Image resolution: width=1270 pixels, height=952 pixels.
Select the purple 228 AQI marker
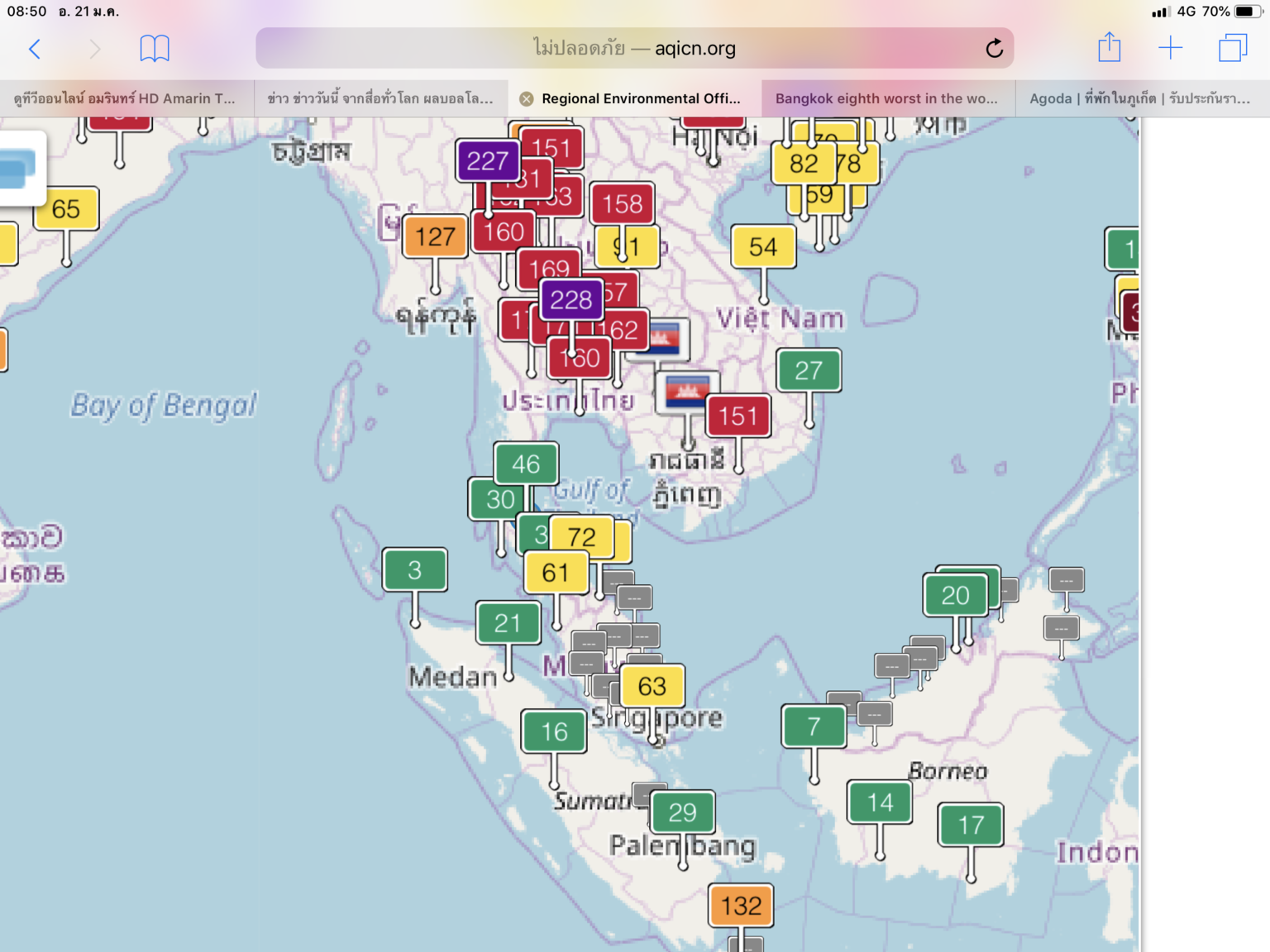(571, 300)
